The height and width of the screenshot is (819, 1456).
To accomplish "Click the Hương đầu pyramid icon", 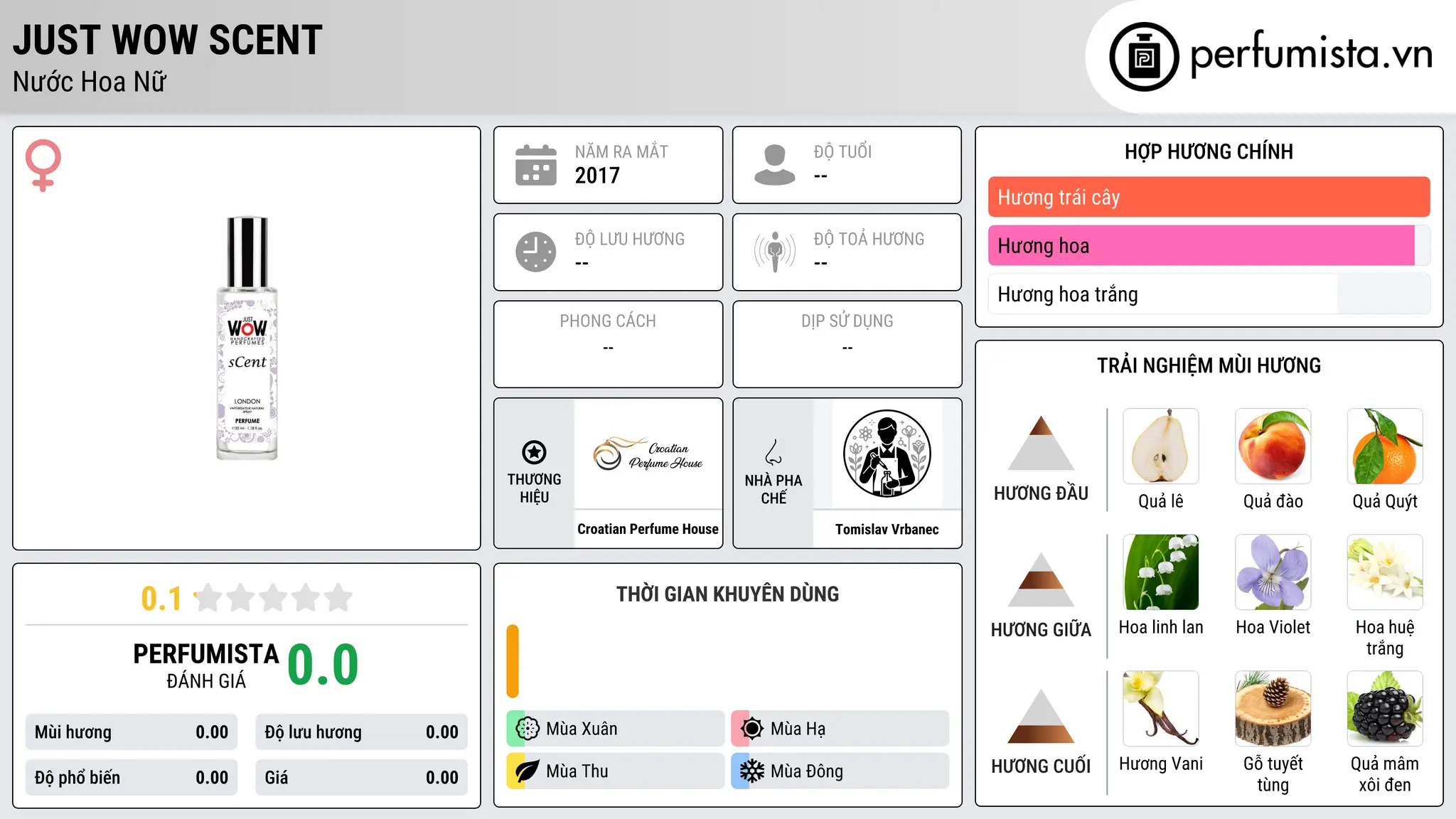I will (x=1041, y=443).
